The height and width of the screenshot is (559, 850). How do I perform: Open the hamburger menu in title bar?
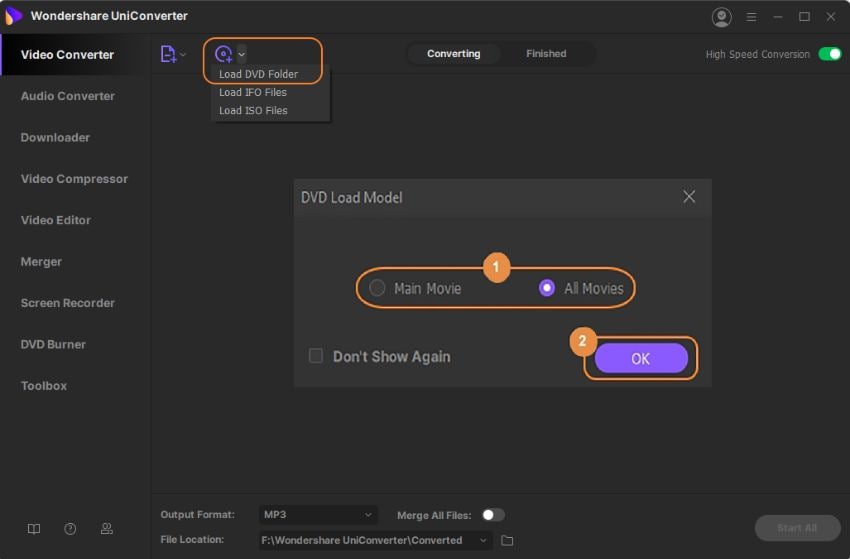(751, 17)
